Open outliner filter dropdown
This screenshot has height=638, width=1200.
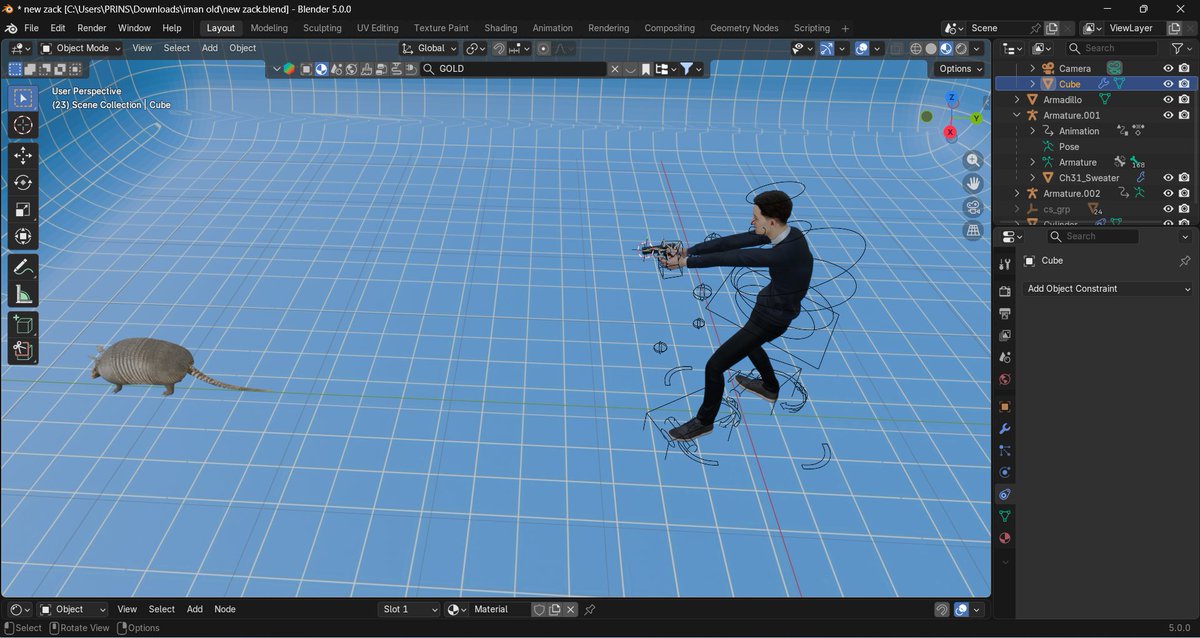(x=1181, y=48)
